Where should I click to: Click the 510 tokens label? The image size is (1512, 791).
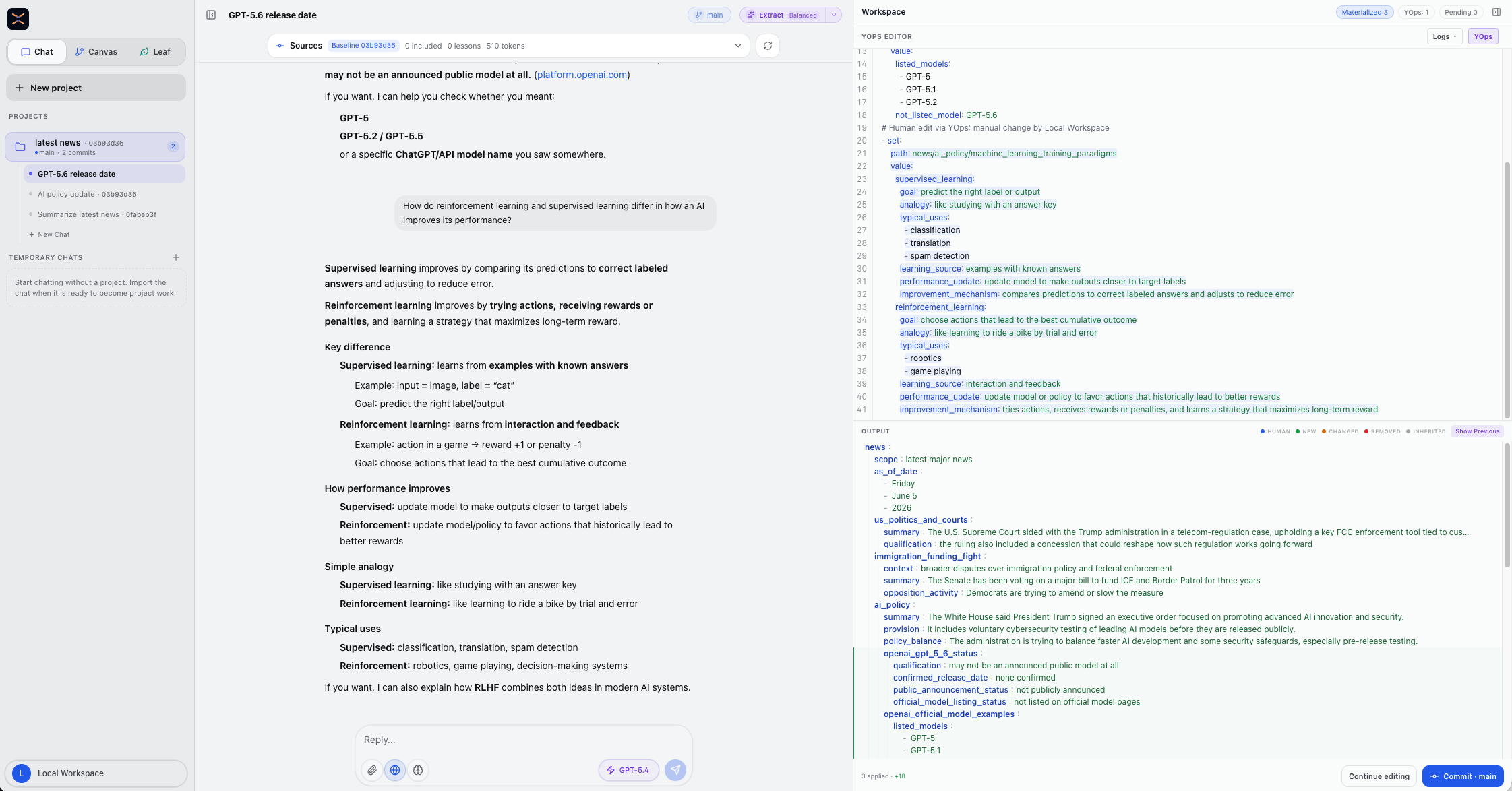(505, 46)
